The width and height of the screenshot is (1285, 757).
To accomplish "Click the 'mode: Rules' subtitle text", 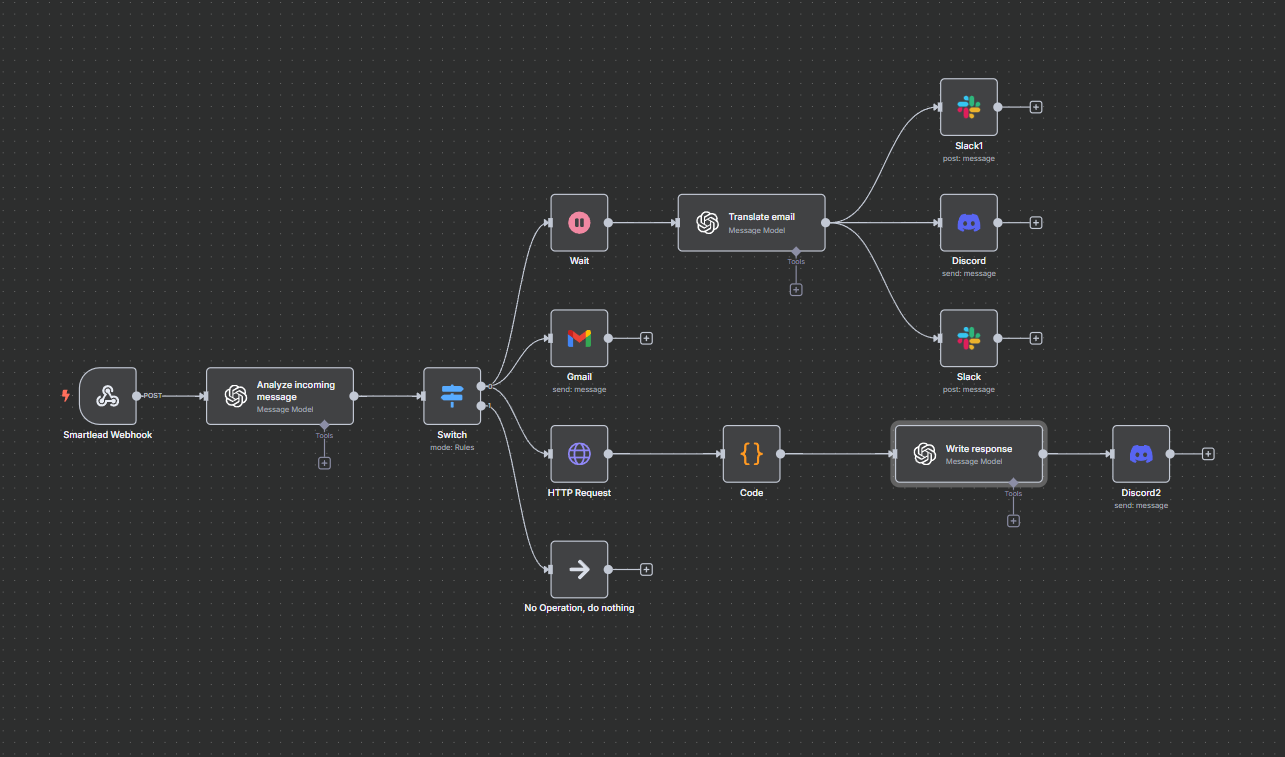I will (x=452, y=448).
